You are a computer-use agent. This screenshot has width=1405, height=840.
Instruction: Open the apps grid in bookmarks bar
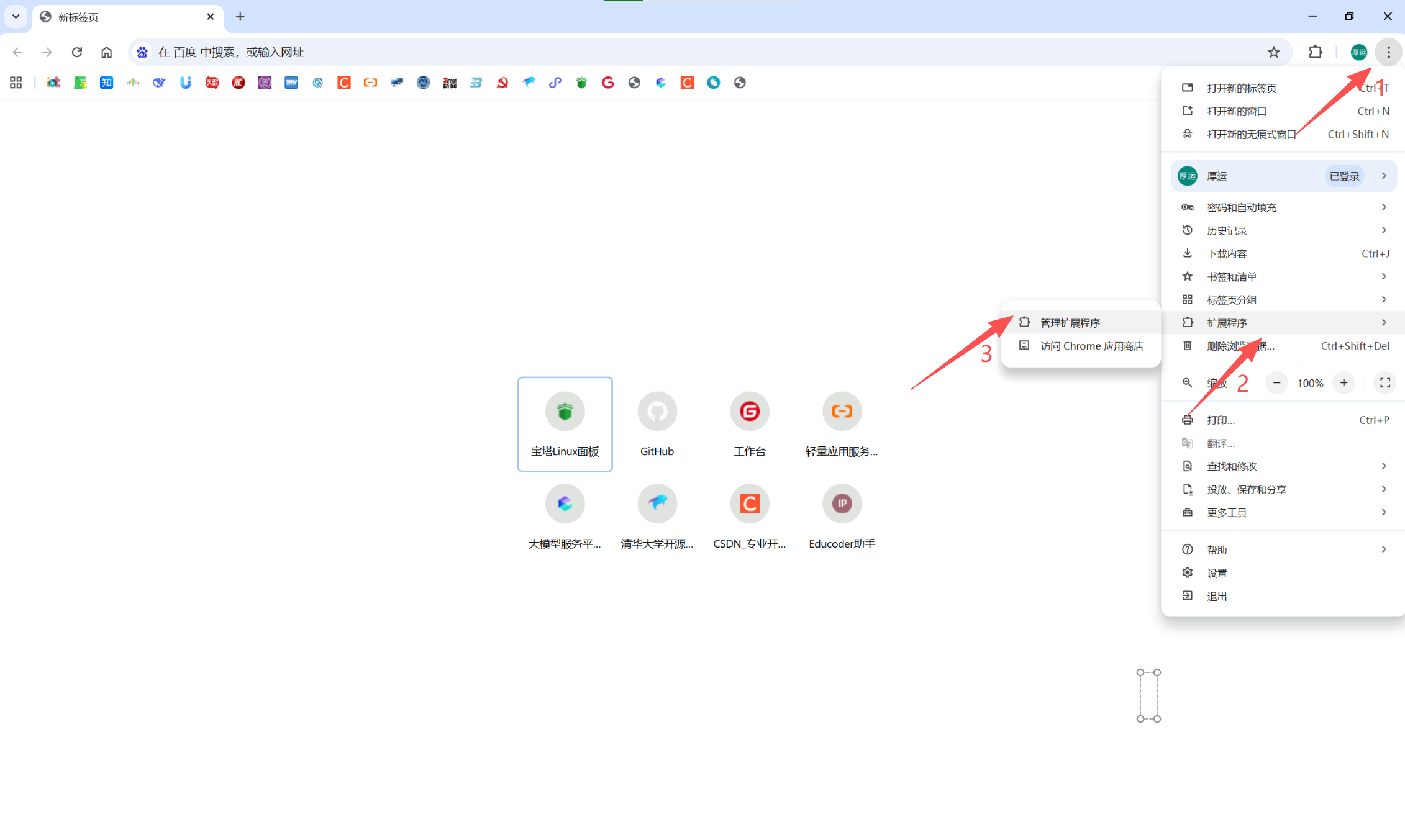coord(16,83)
